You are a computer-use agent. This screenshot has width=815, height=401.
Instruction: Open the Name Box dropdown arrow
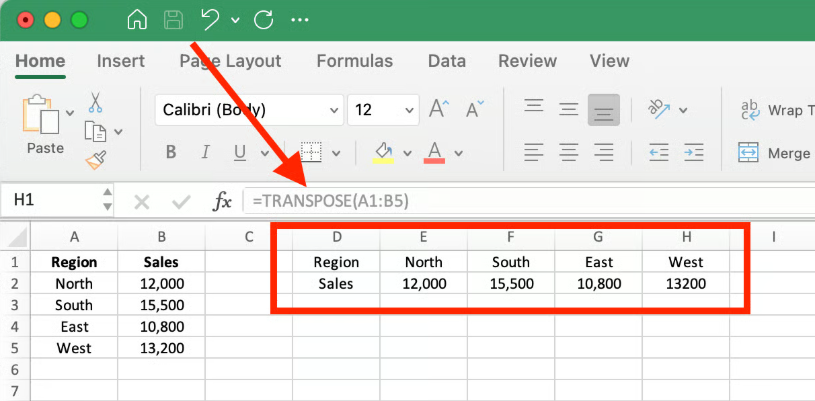106,201
